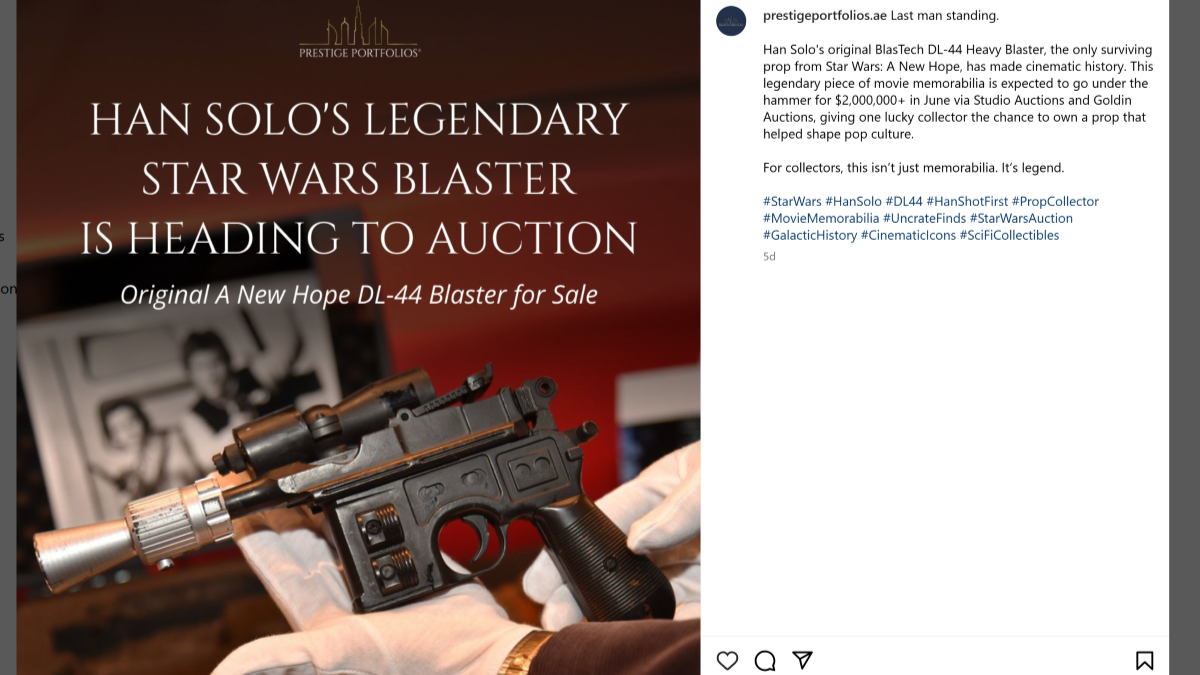Open the #GalacticHistory hashtag

[810, 235]
